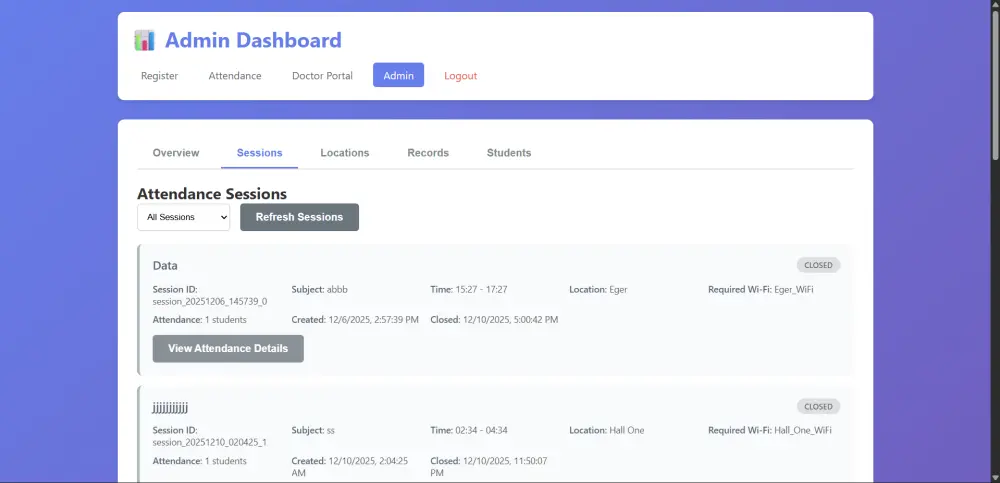View Attendance Details for Data session
This screenshot has width=1000, height=483.
click(x=228, y=348)
